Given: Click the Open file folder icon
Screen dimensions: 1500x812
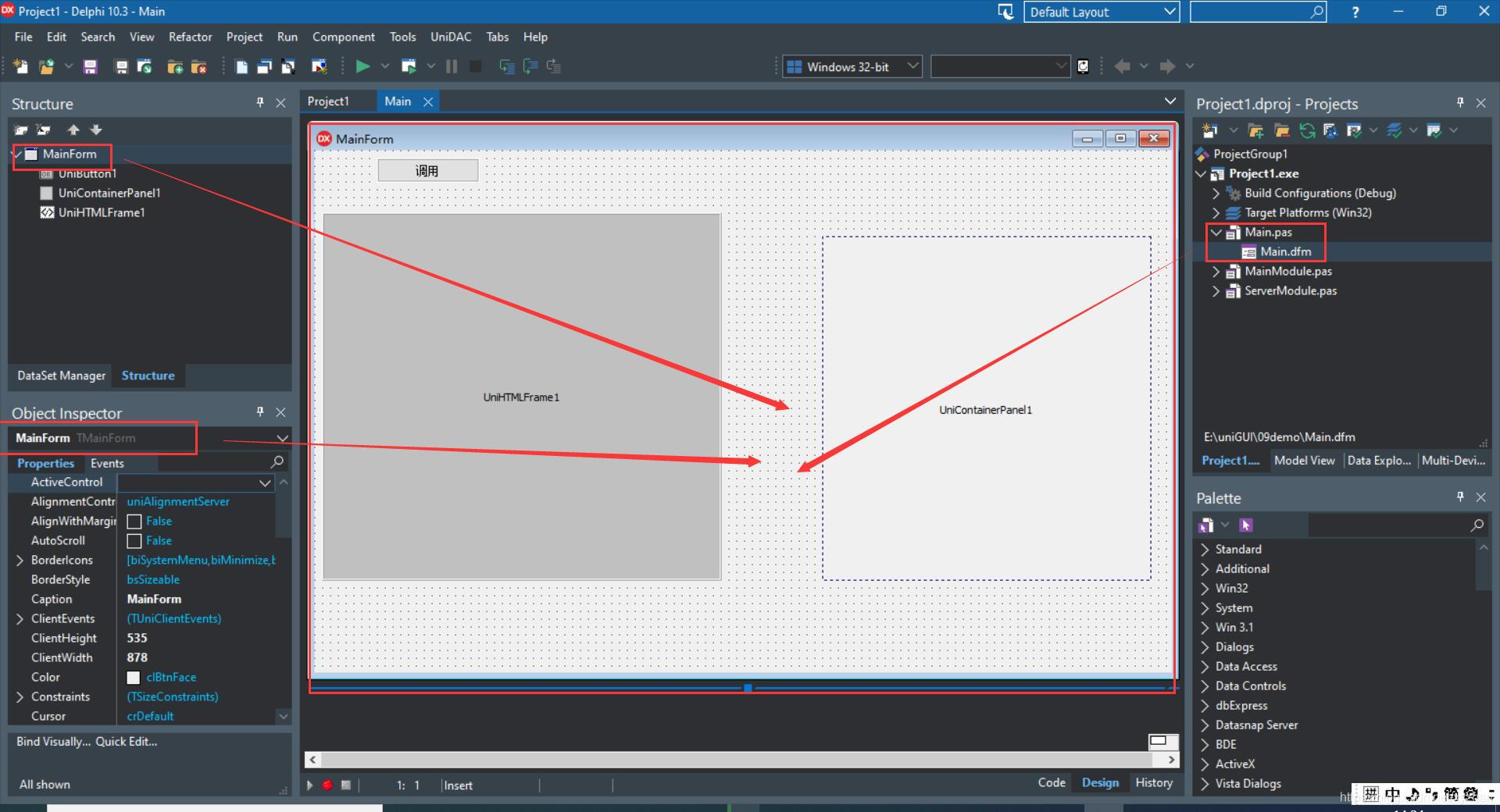Looking at the screenshot, I should 47,66.
